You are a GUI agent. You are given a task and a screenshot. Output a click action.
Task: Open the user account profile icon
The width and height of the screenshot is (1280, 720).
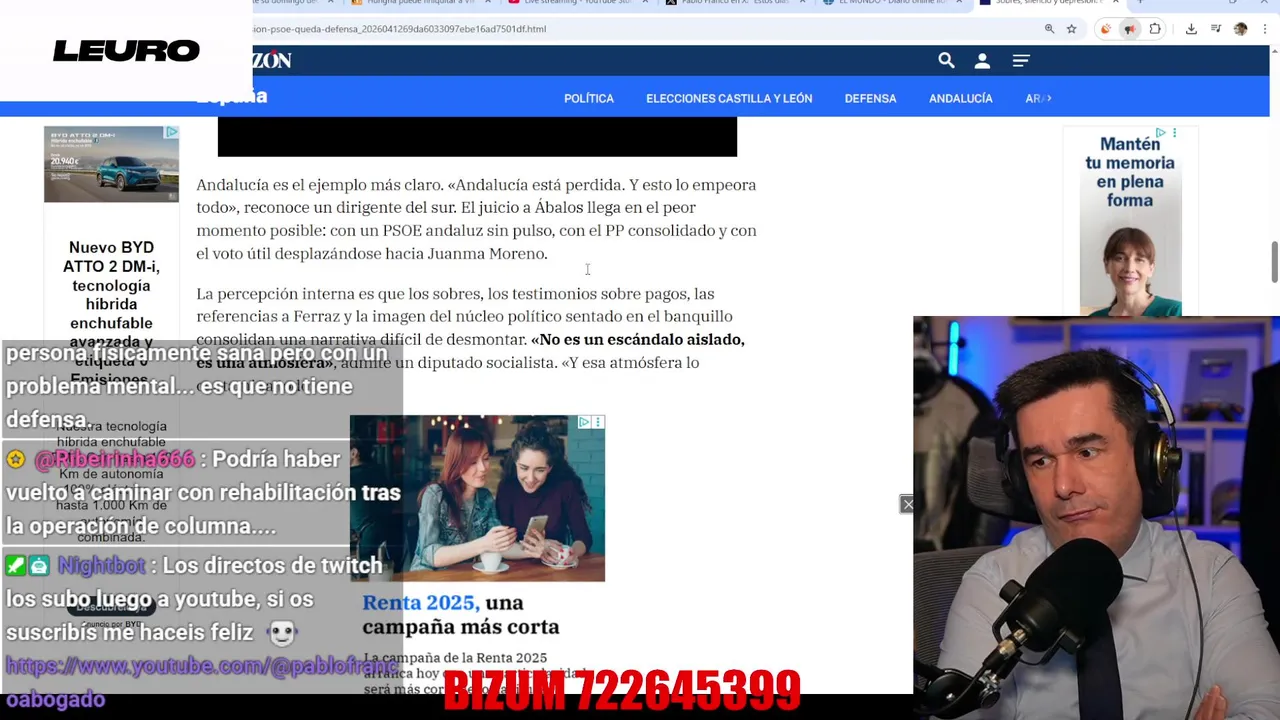tap(982, 61)
